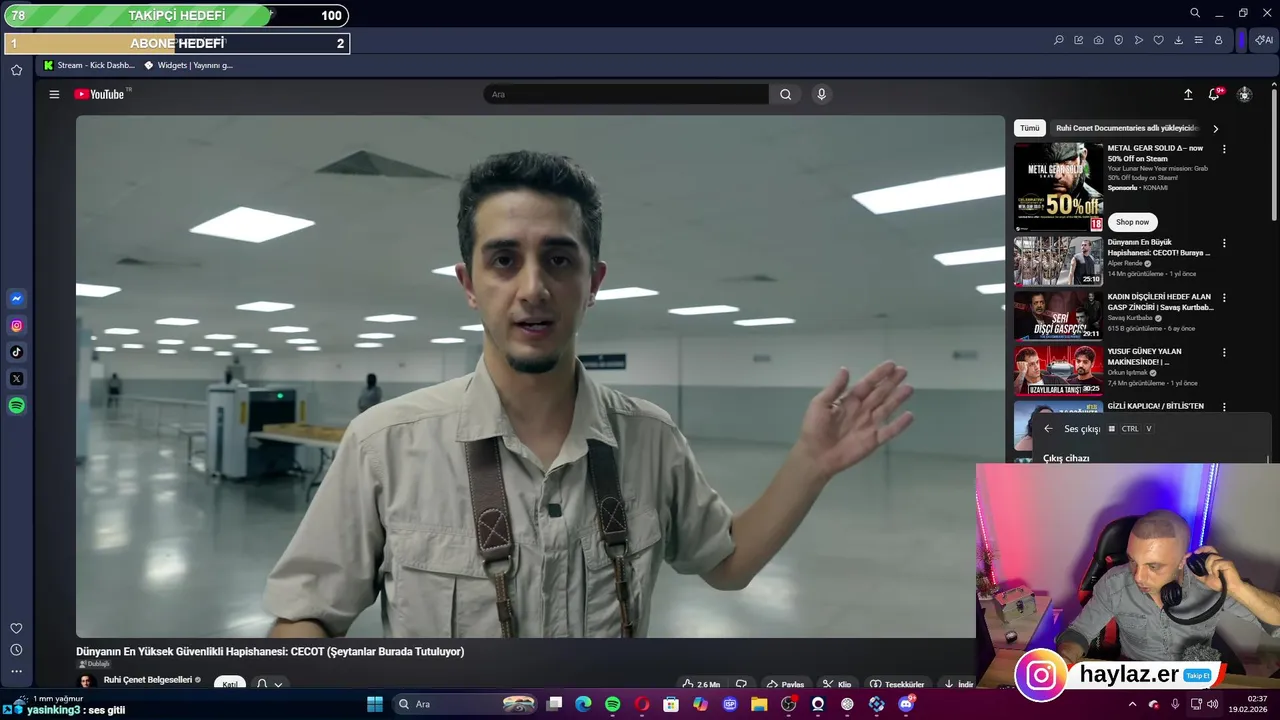Open the browser profile icon
This screenshot has width=1280, height=720.
click(x=1218, y=40)
